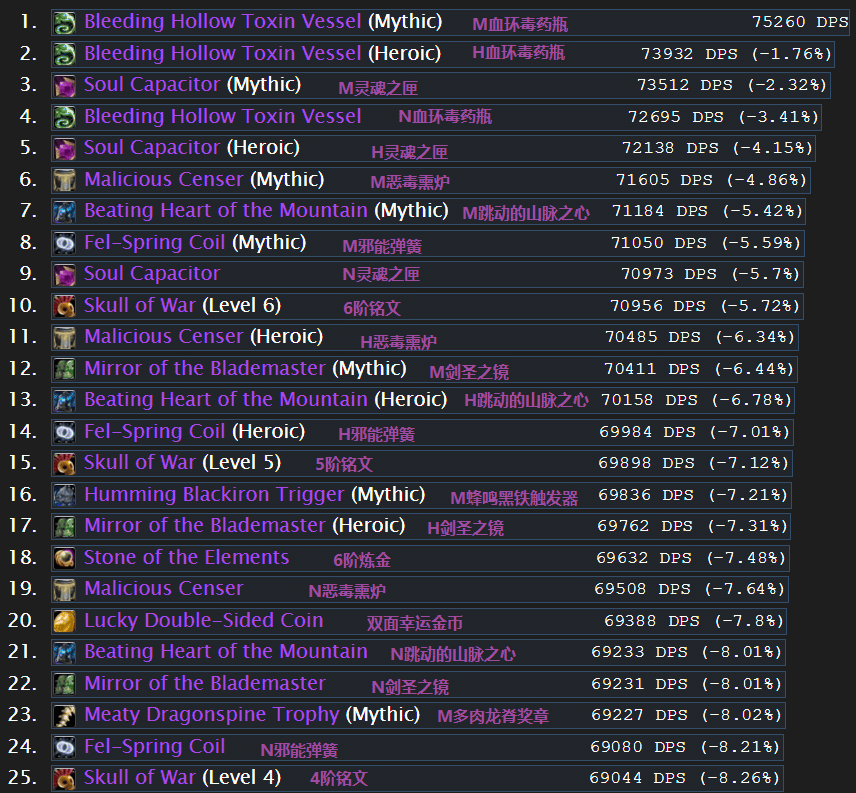Screen dimensions: 856x793
Task: Open Malicious Censer (Mythic) item link
Action: click(204, 180)
